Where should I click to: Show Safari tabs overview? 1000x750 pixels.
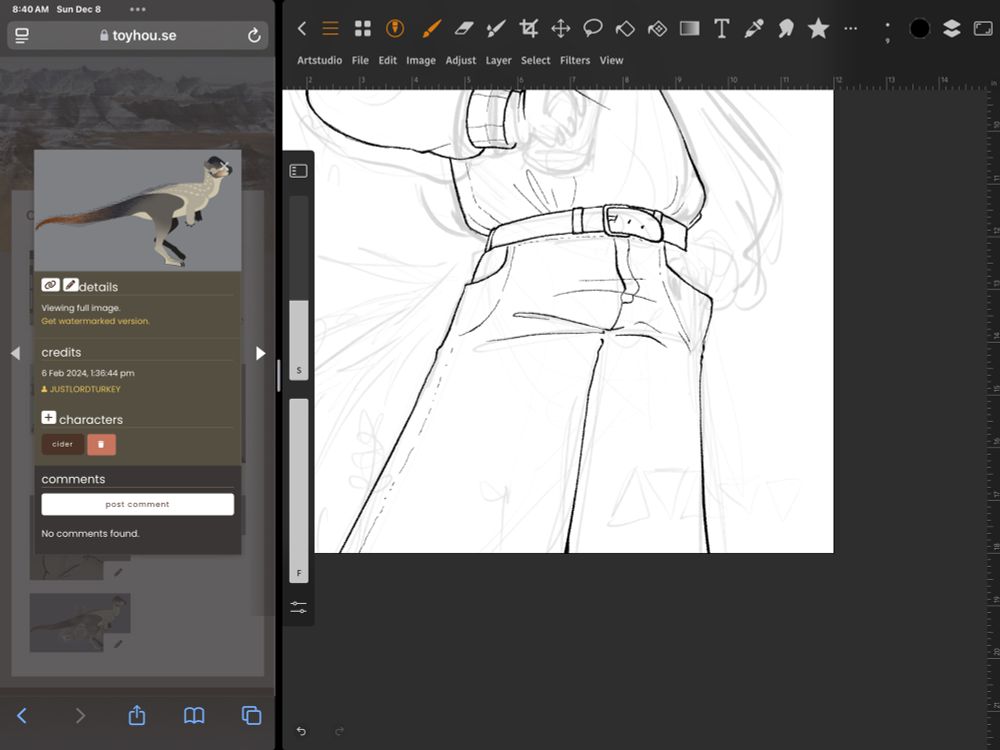[x=251, y=716]
